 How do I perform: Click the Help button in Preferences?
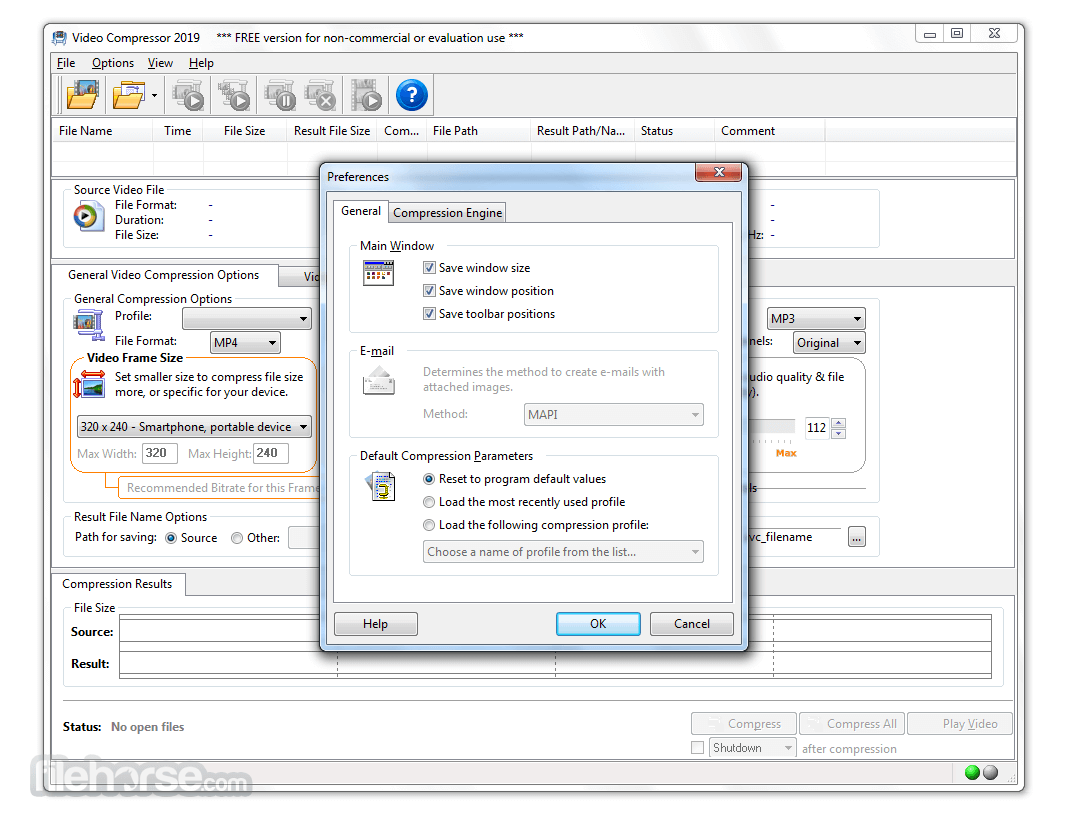375,624
